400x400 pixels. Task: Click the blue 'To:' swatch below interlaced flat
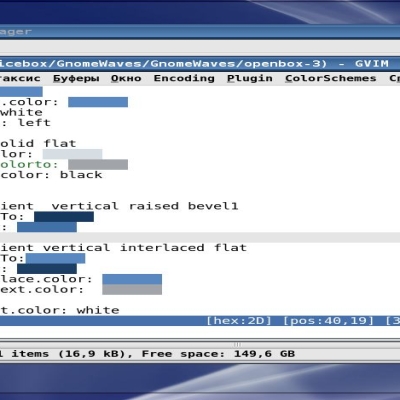(55, 258)
